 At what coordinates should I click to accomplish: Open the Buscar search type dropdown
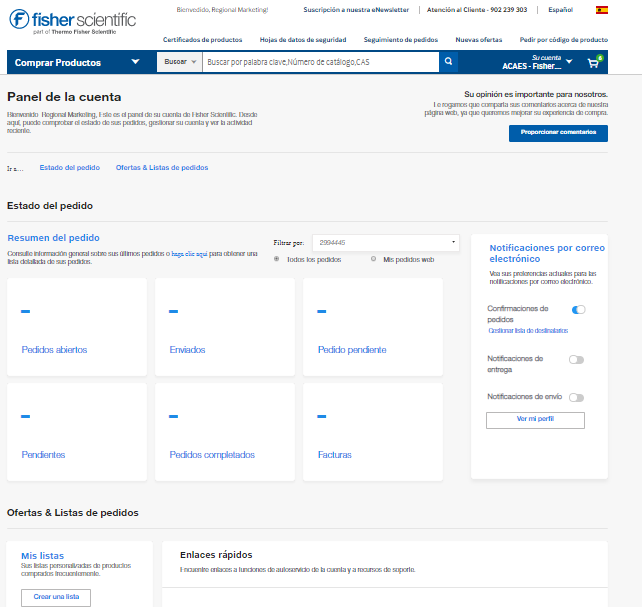[179, 62]
